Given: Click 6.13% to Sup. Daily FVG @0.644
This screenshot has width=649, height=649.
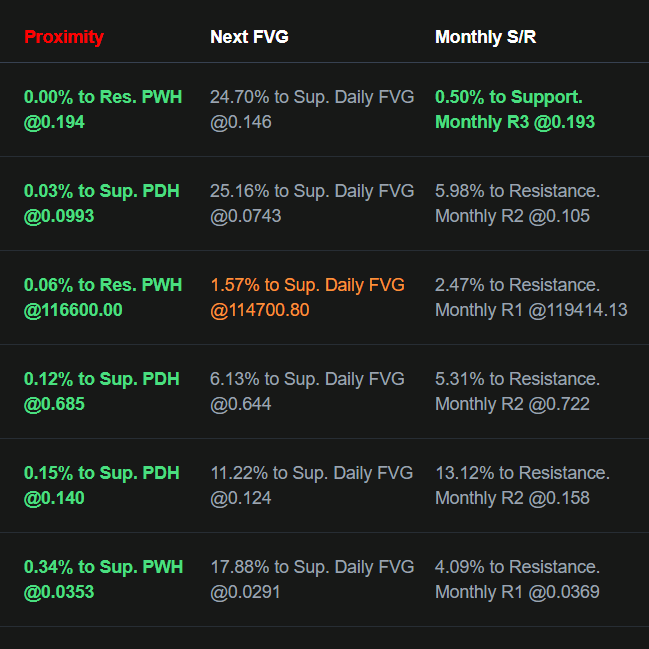Looking at the screenshot, I should click(x=307, y=392).
